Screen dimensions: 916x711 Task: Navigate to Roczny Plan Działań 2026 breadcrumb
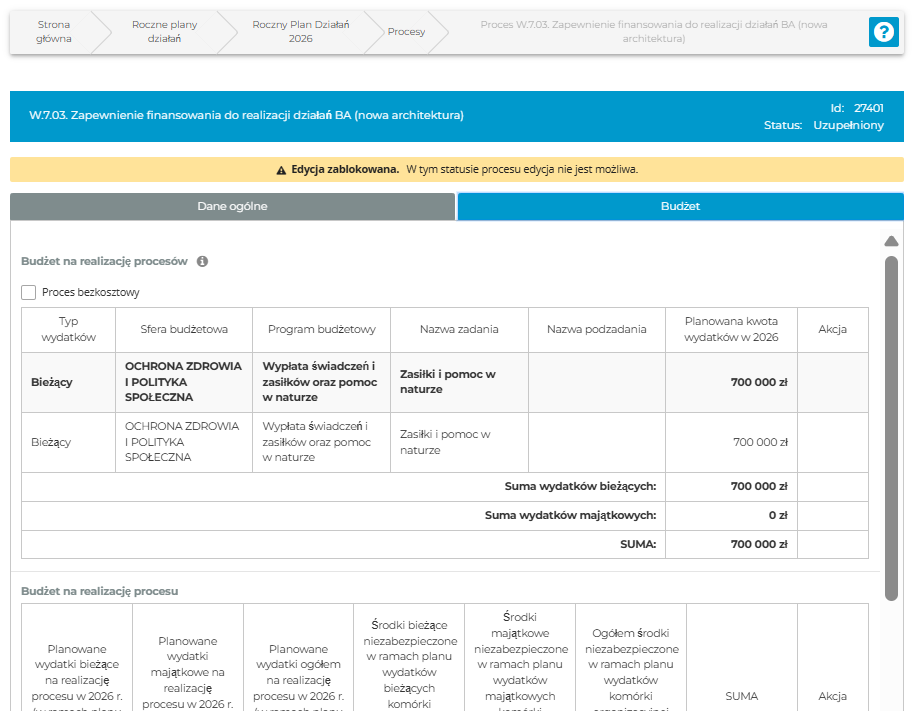300,32
